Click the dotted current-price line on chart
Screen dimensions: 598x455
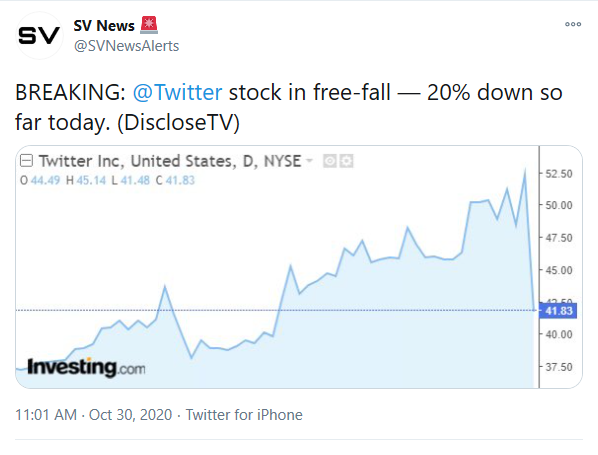pyautogui.click(x=275, y=310)
